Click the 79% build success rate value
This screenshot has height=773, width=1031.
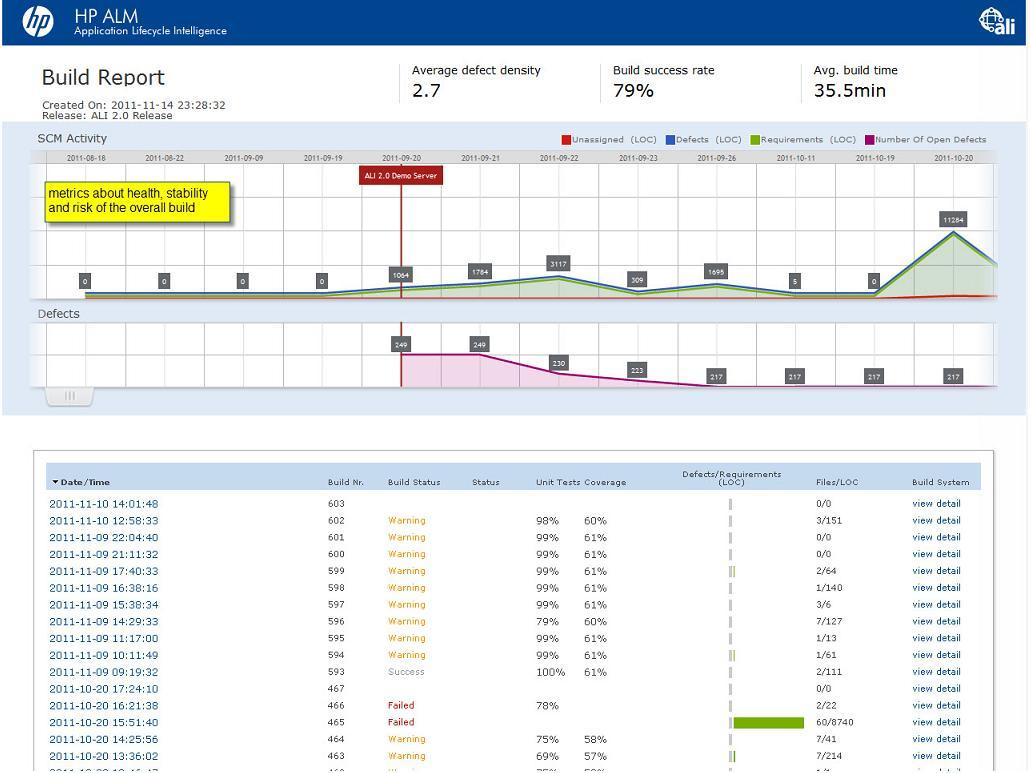[x=633, y=91]
